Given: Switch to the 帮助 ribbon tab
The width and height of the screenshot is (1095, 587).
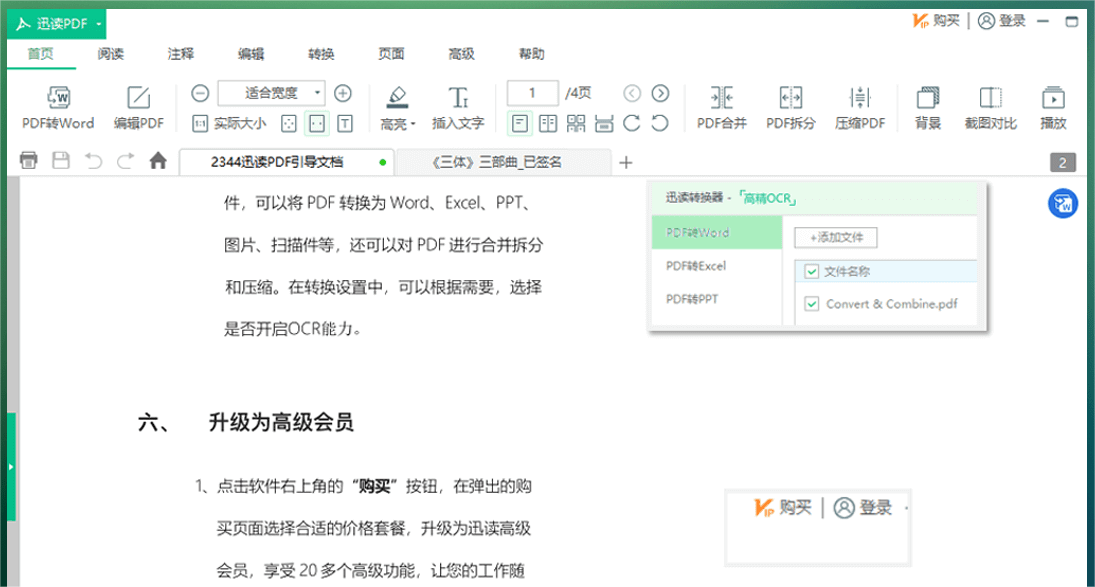Looking at the screenshot, I should click(531, 54).
